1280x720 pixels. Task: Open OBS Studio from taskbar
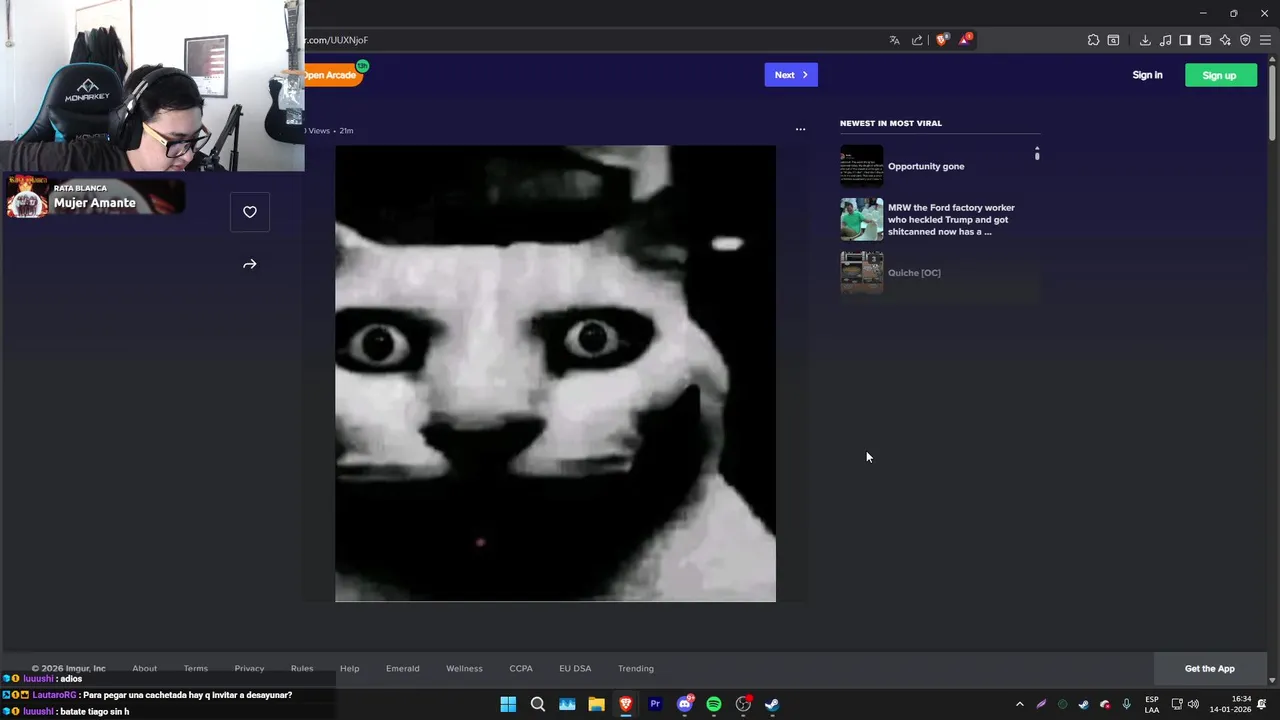[743, 704]
